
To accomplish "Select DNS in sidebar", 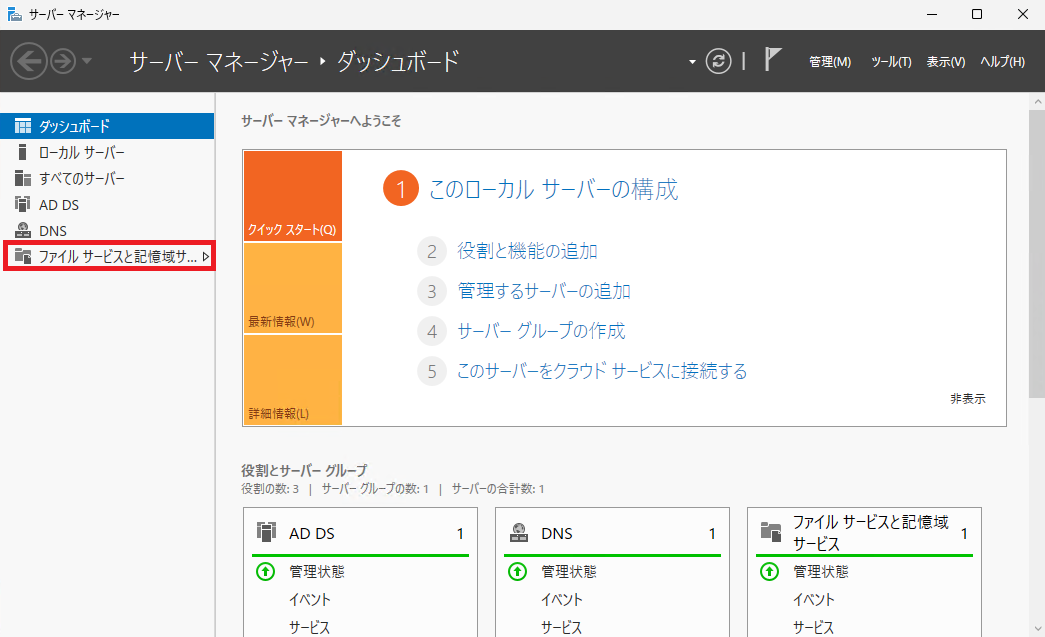I will 107,231.
